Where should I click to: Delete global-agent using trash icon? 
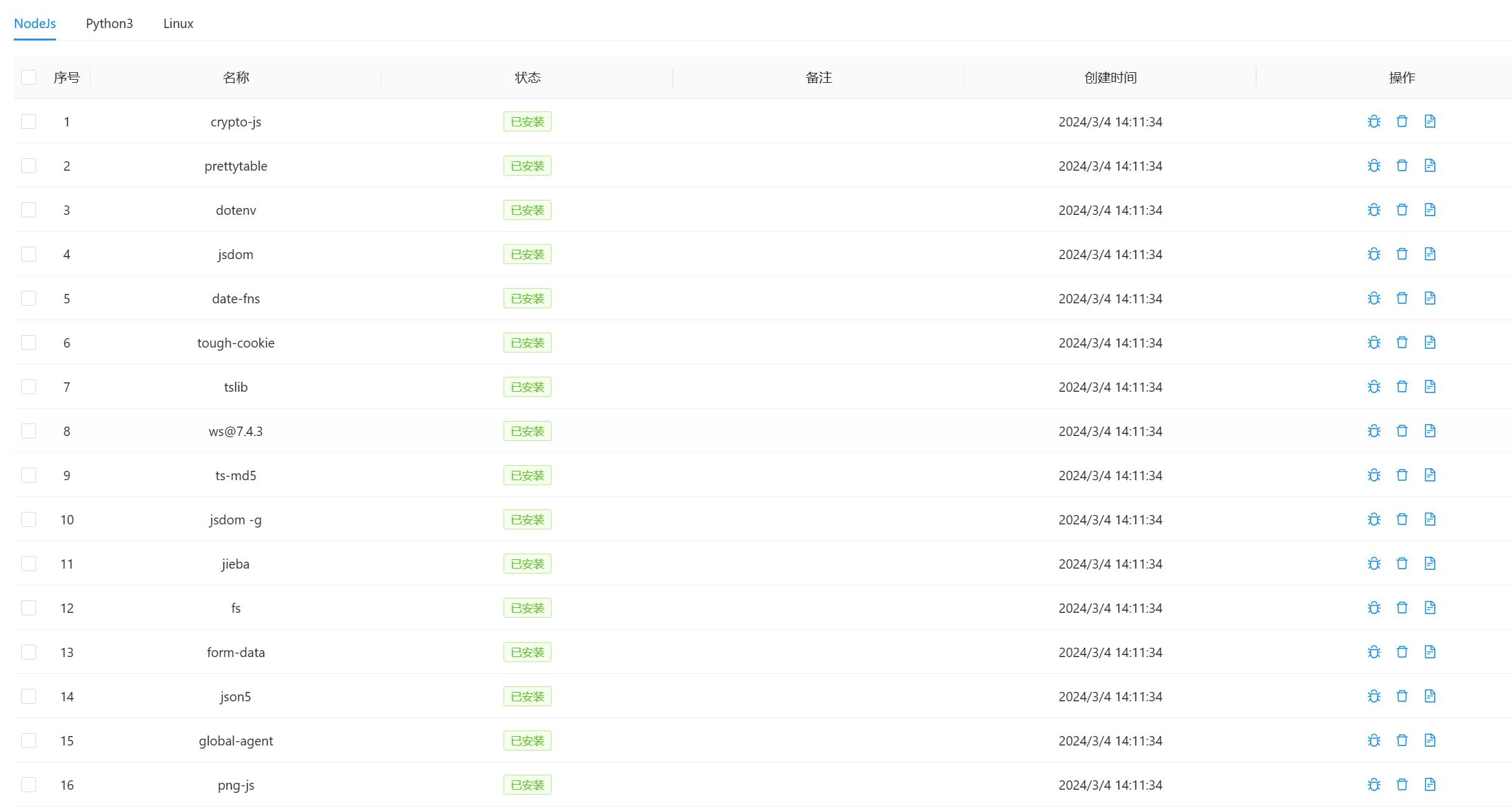click(x=1402, y=740)
